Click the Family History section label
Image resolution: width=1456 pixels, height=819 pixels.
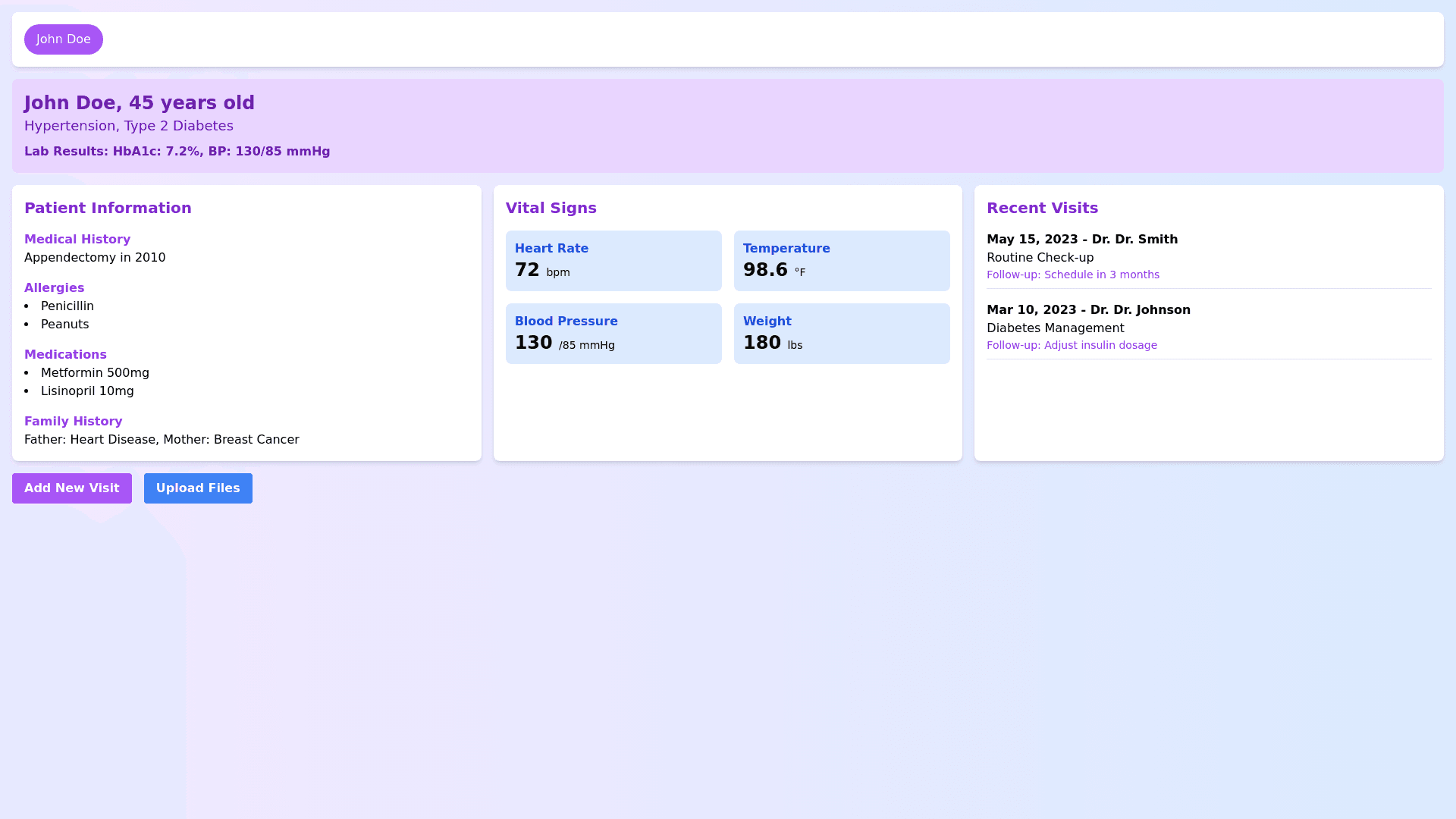(x=73, y=422)
